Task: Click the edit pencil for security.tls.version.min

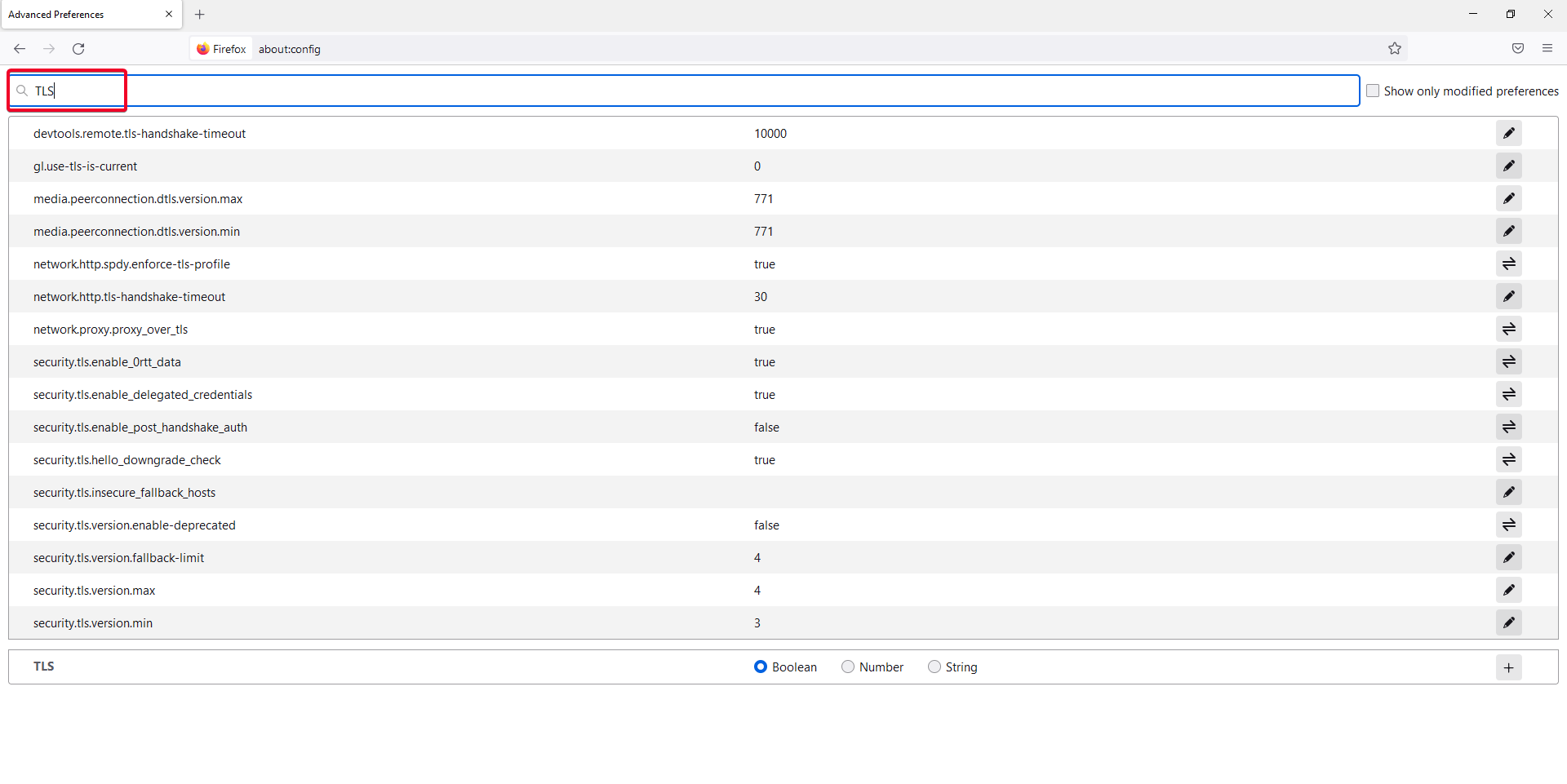Action: pos(1508,622)
